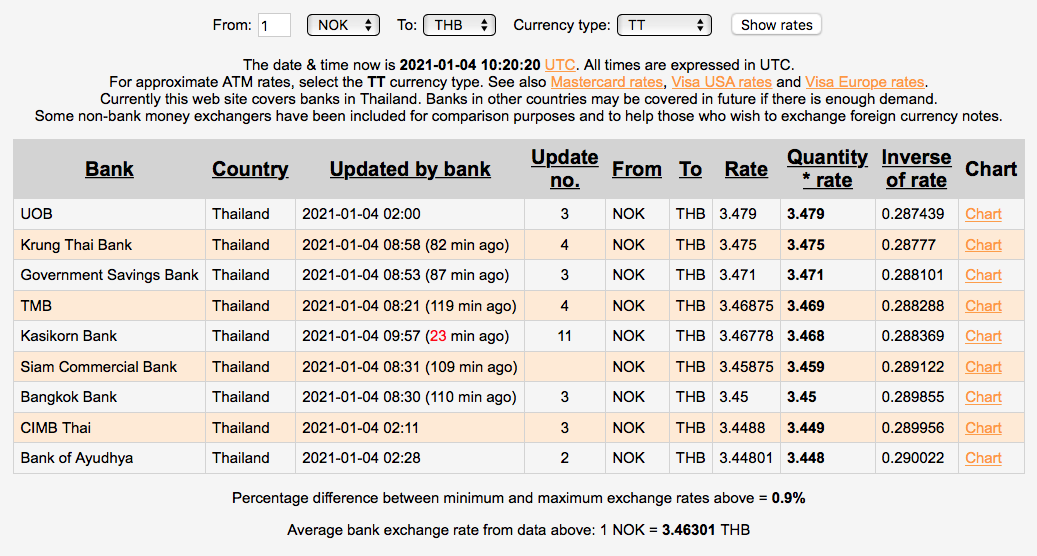The height and width of the screenshot is (556, 1037).
Task: Open the Chart link for UOB
Action: click(x=983, y=214)
